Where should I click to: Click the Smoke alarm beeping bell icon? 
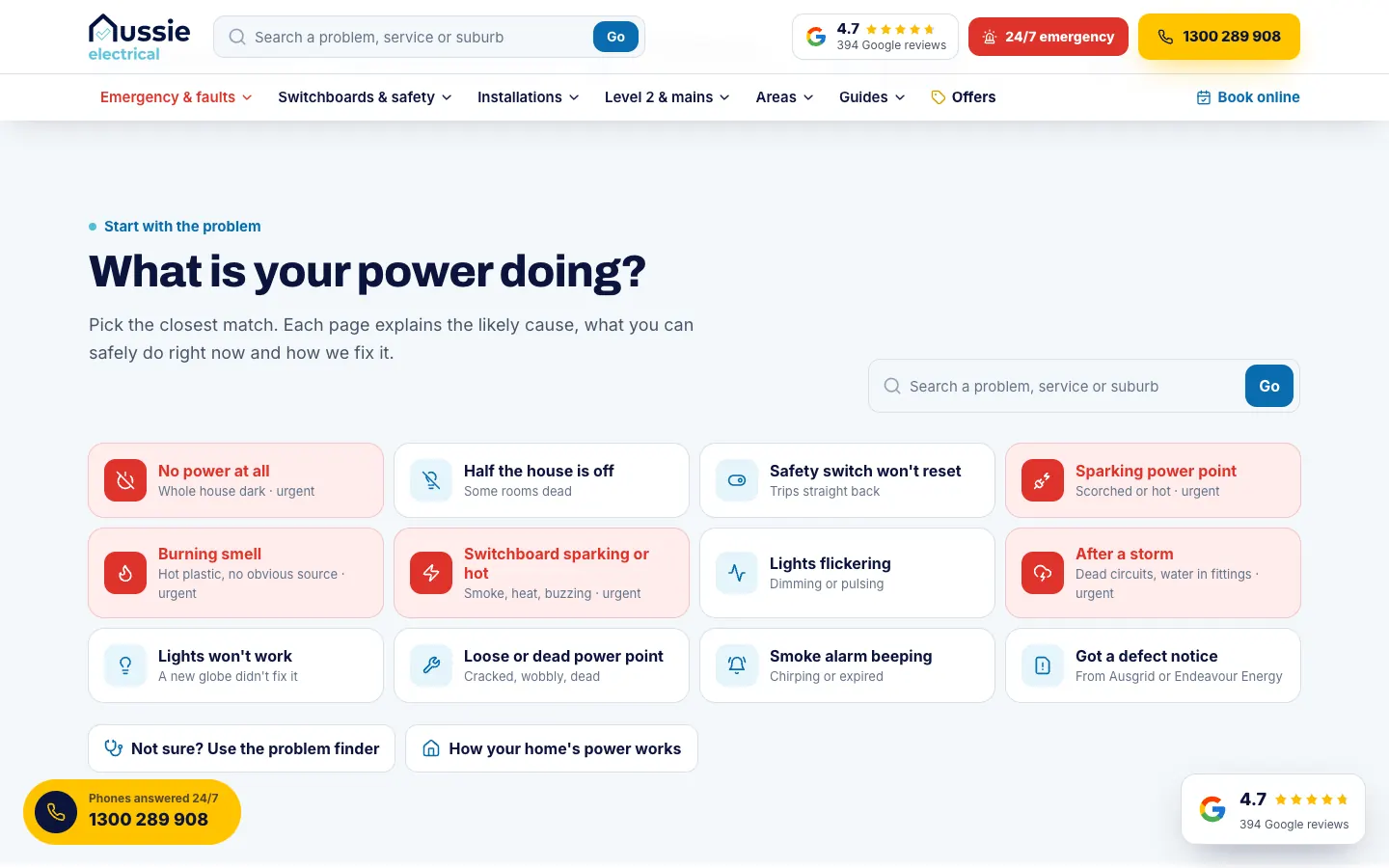737,665
